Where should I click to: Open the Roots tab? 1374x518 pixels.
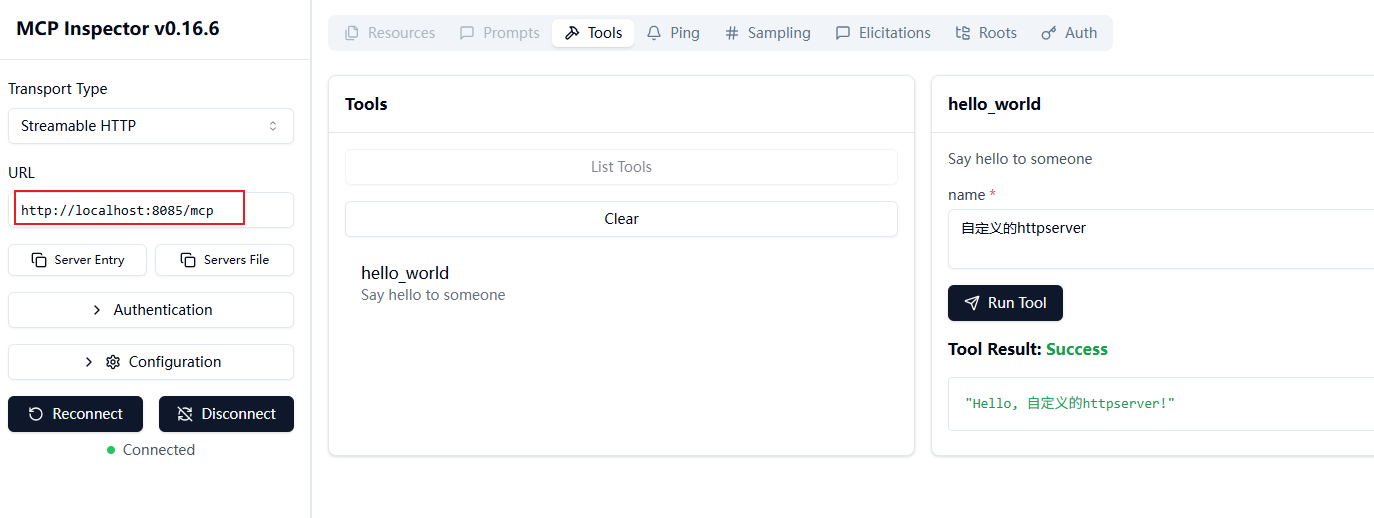tap(986, 33)
